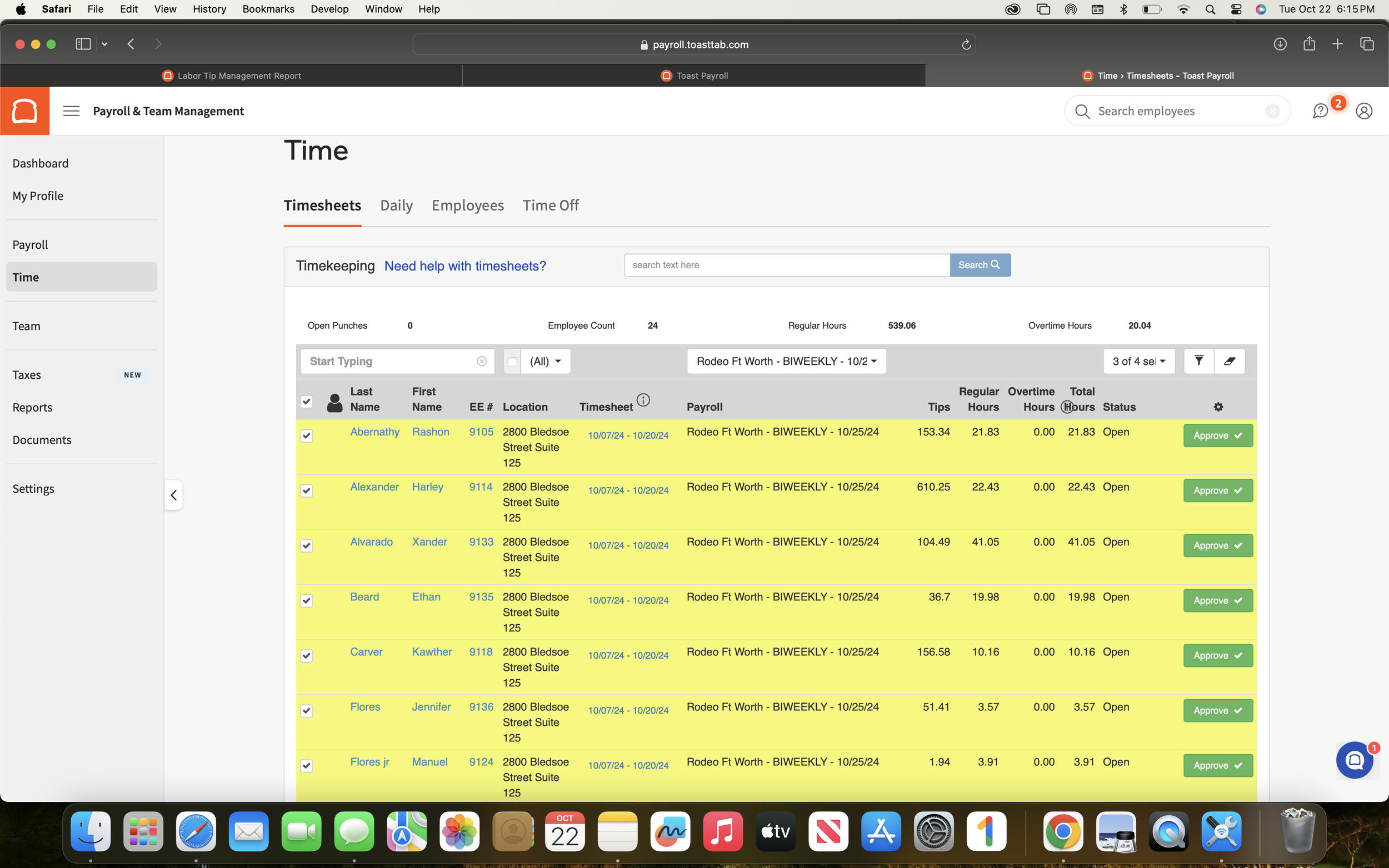Approve Alexander Harley's timesheet
Screen dimensions: 1389x868
[x=1217, y=490]
